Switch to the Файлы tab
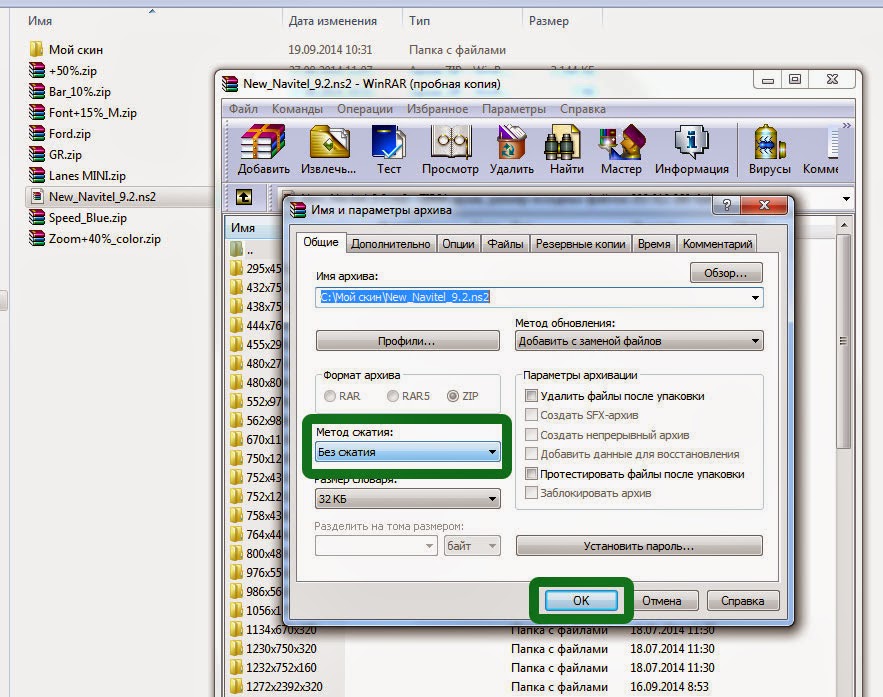The image size is (883, 697). [x=505, y=244]
